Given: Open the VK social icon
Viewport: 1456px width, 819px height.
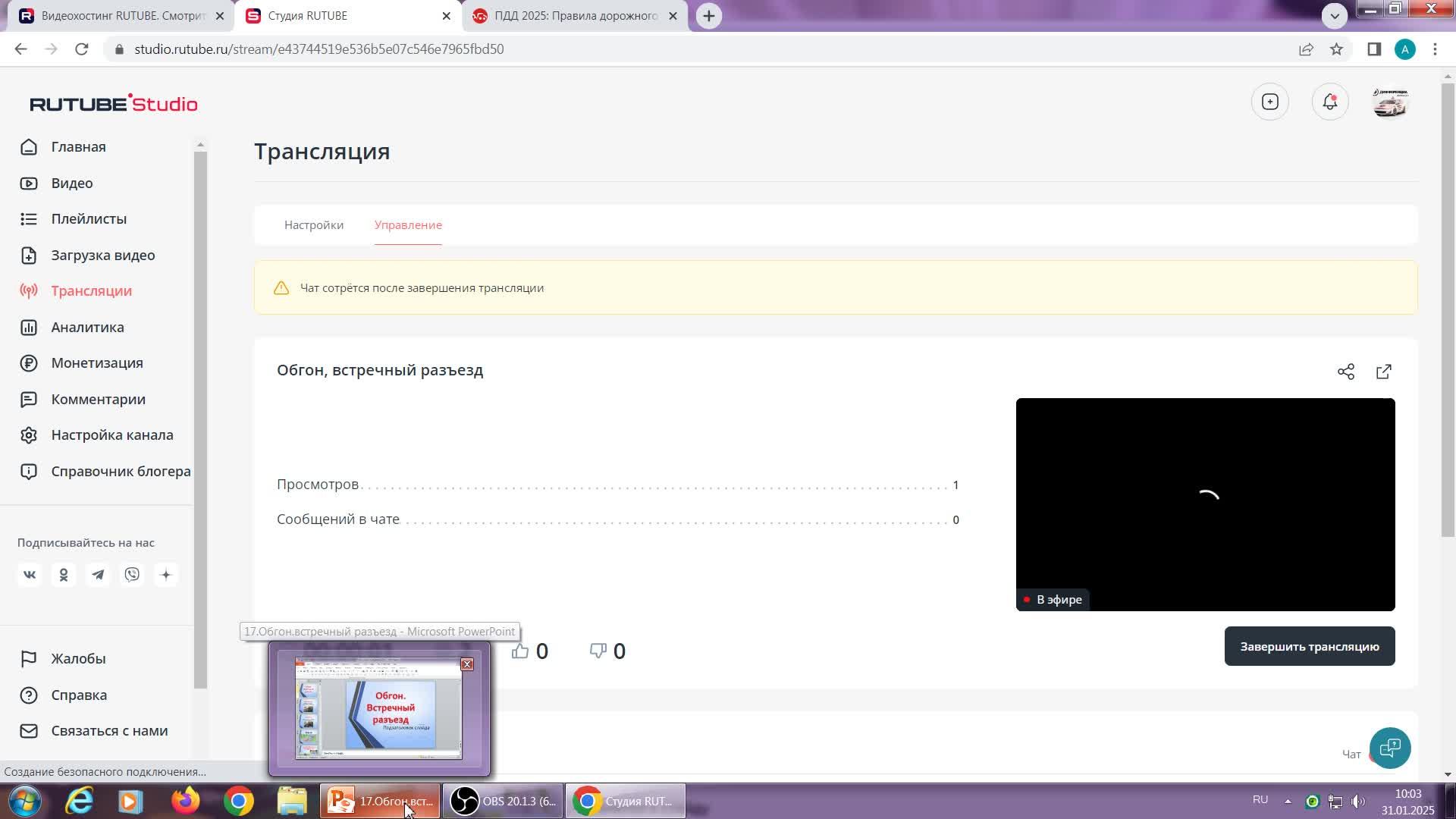Looking at the screenshot, I should [x=30, y=575].
